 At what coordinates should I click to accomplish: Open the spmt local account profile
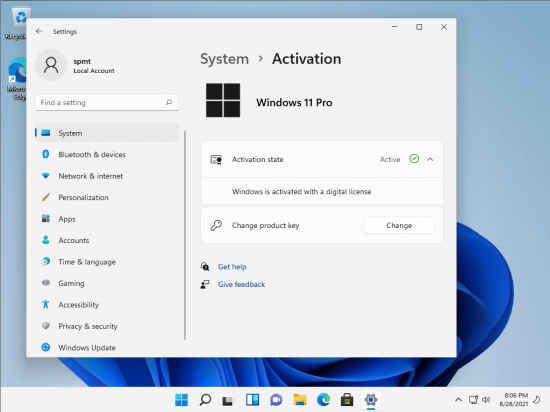pyautogui.click(x=75, y=66)
